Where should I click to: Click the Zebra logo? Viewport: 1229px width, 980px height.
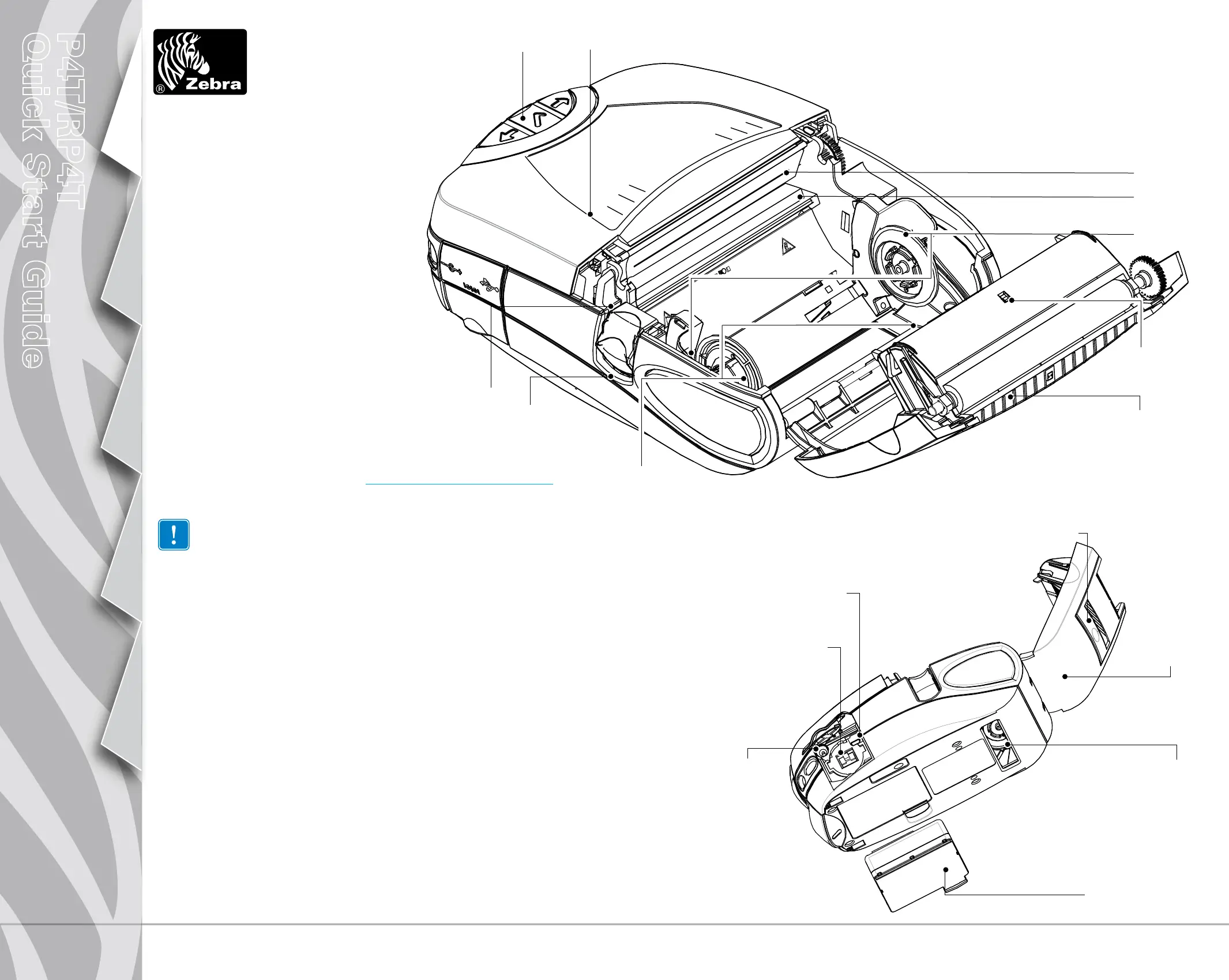coord(200,62)
